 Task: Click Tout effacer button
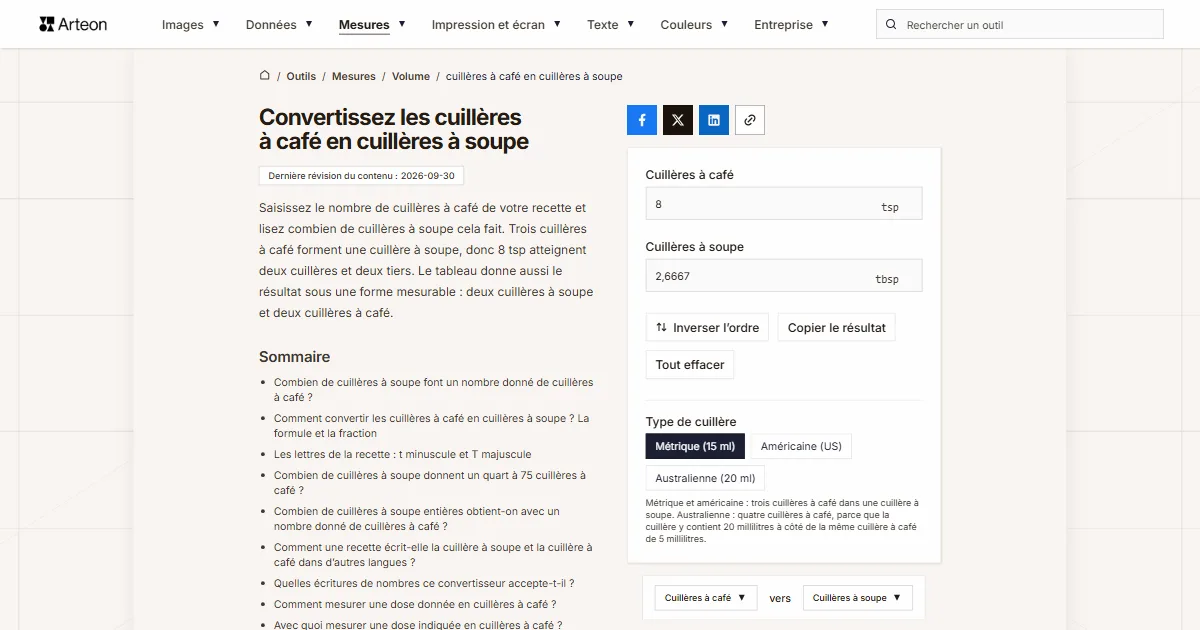tap(690, 365)
